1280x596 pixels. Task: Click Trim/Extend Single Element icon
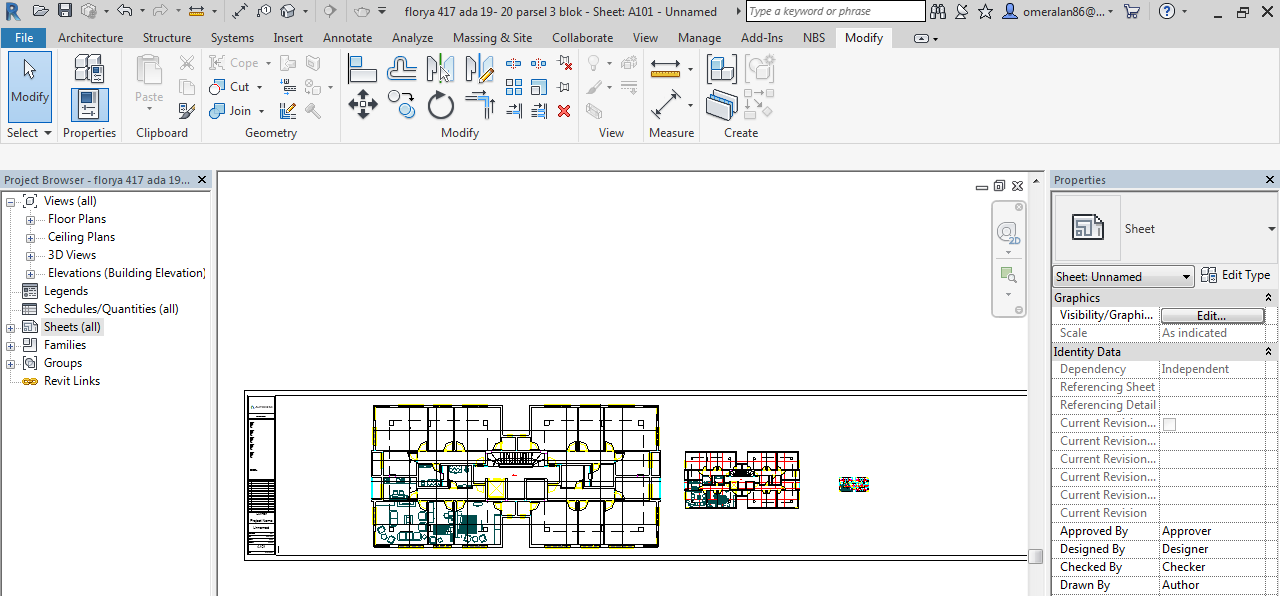point(514,111)
